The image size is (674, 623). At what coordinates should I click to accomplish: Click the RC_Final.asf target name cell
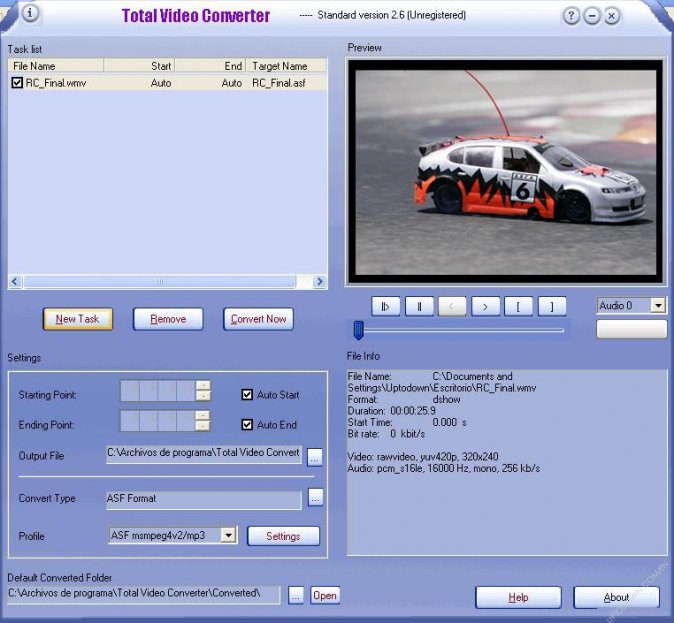pos(279,83)
